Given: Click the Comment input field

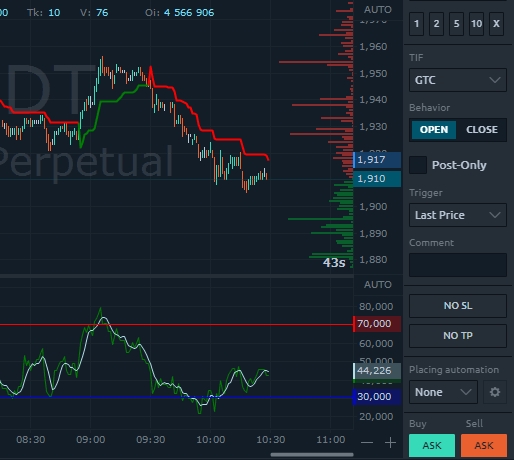Looking at the screenshot, I should [x=458, y=265].
